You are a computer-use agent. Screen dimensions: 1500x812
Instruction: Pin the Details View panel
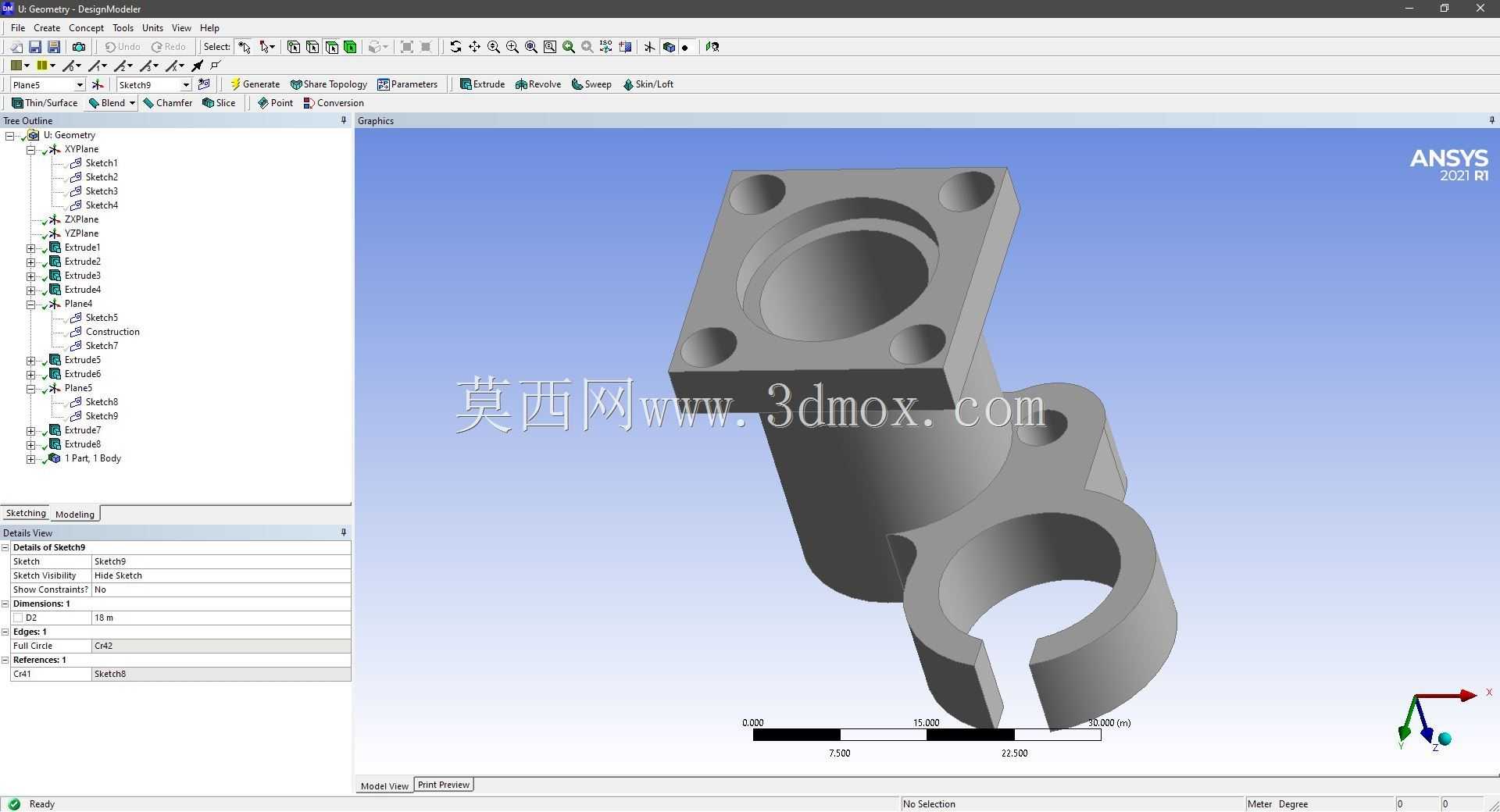(344, 532)
